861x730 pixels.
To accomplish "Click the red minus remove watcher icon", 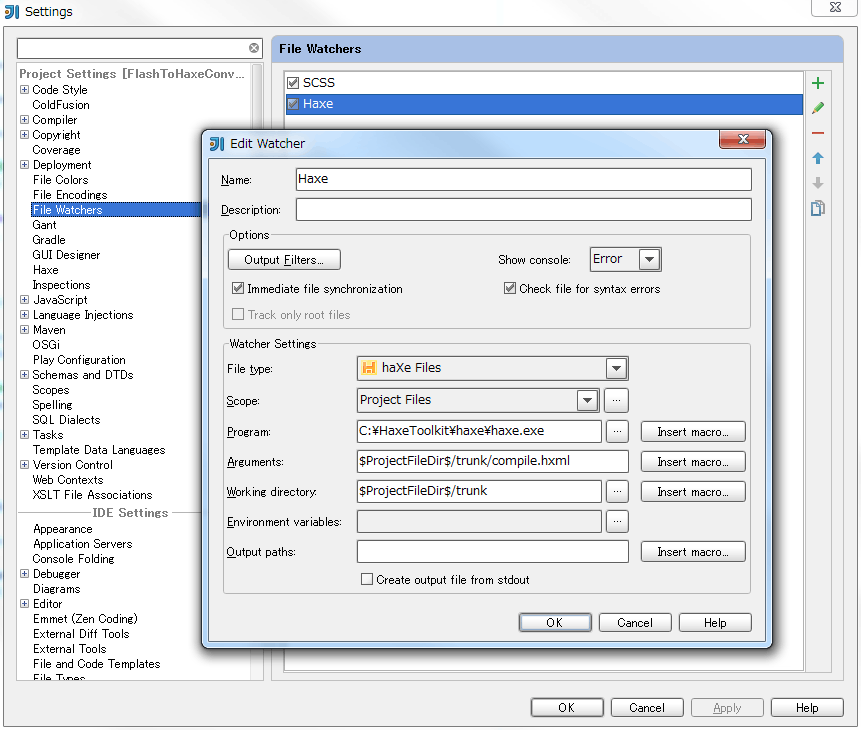I will (818, 133).
